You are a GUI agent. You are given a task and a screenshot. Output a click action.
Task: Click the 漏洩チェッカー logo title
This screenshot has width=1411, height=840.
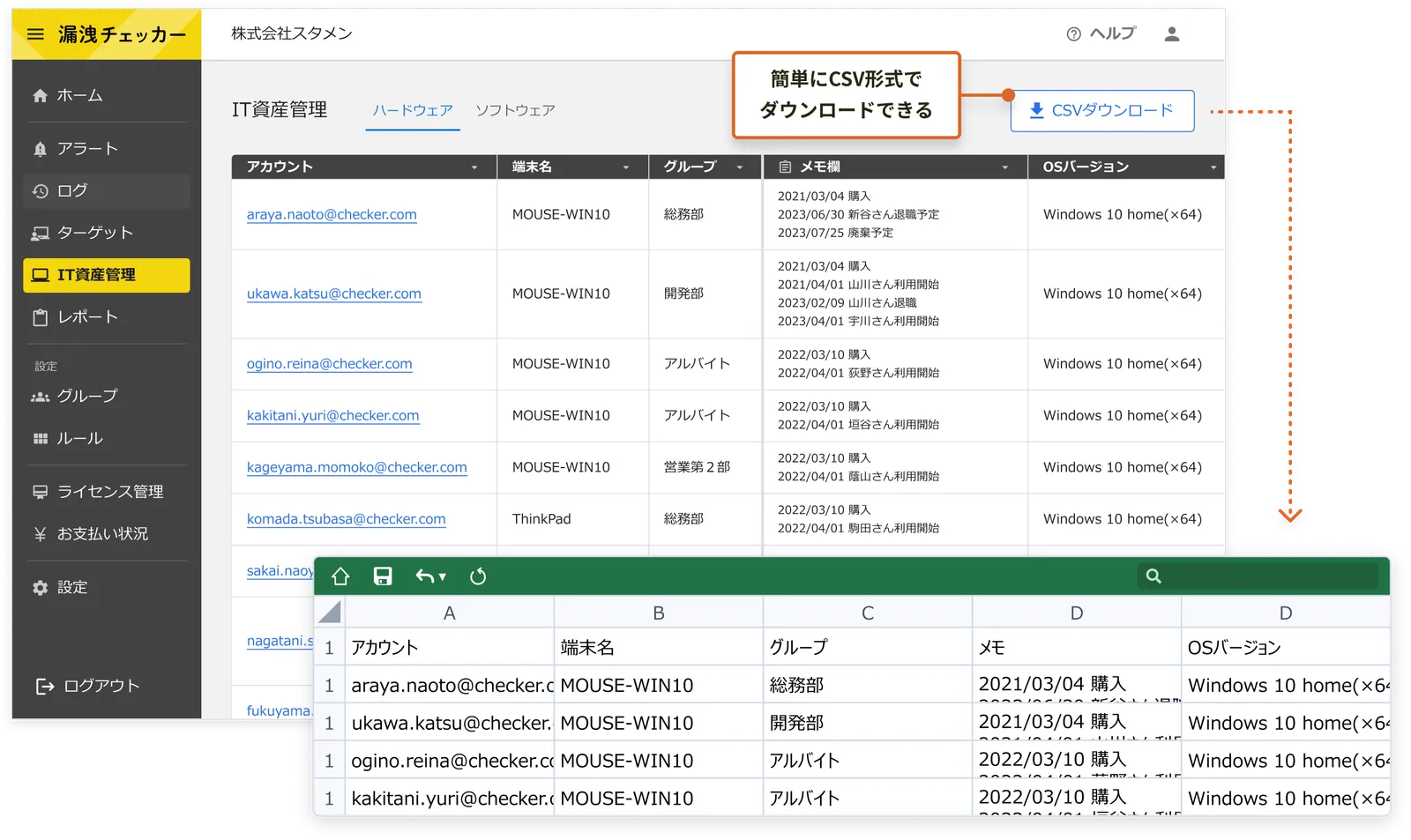point(123,34)
